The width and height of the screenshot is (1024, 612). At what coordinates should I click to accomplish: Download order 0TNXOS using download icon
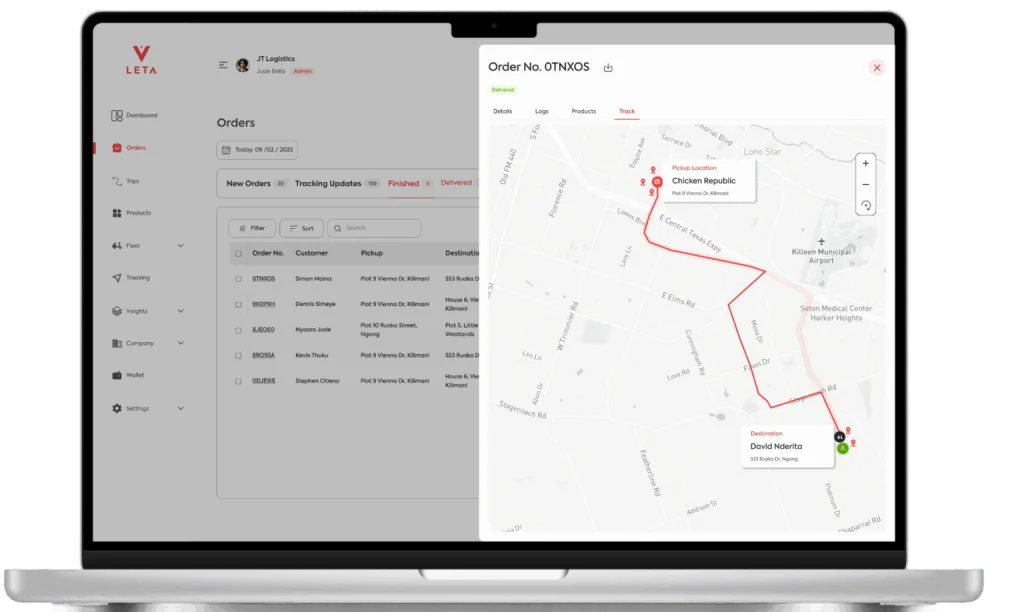click(608, 68)
